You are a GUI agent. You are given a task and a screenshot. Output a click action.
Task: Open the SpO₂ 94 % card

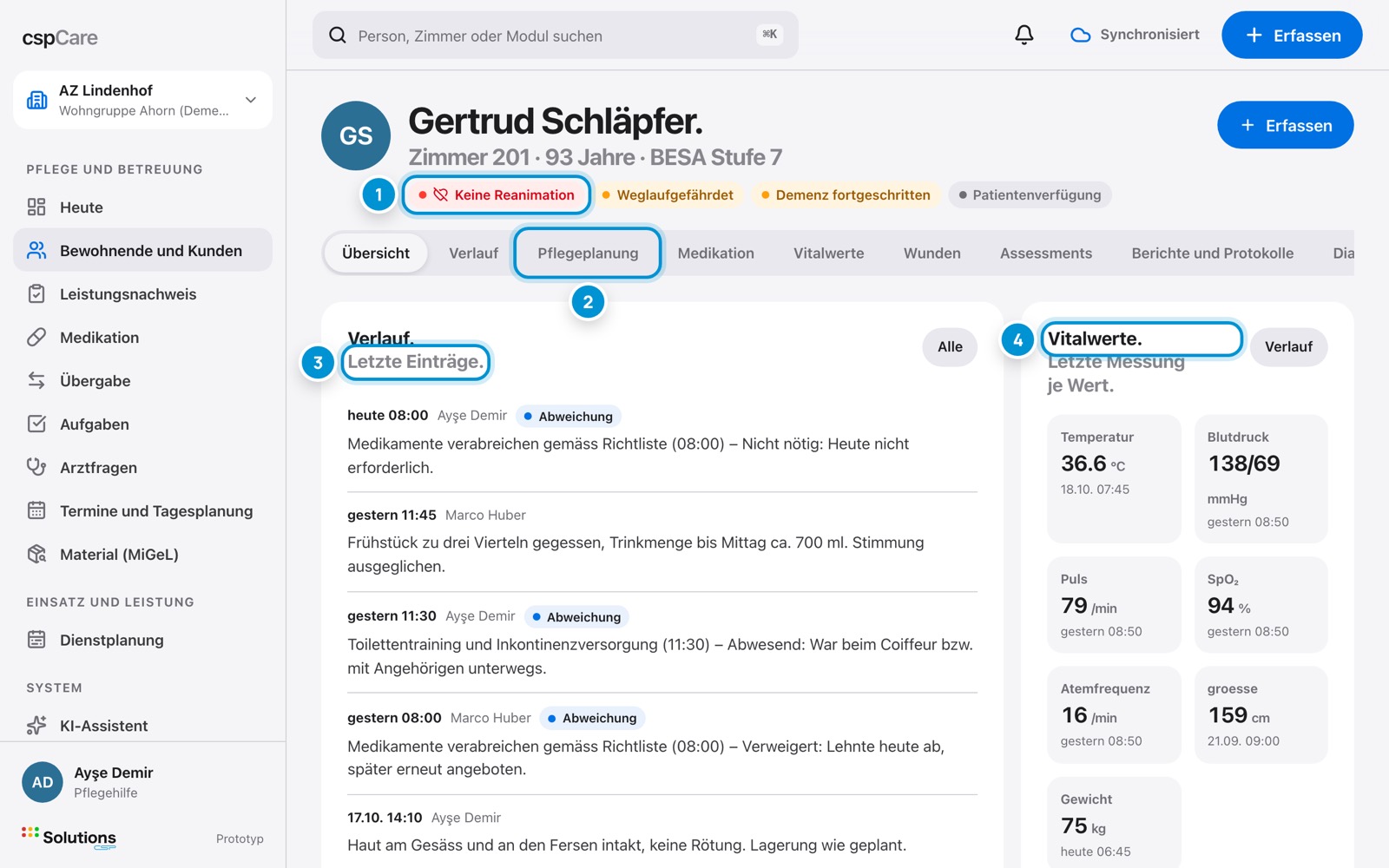coord(1261,604)
